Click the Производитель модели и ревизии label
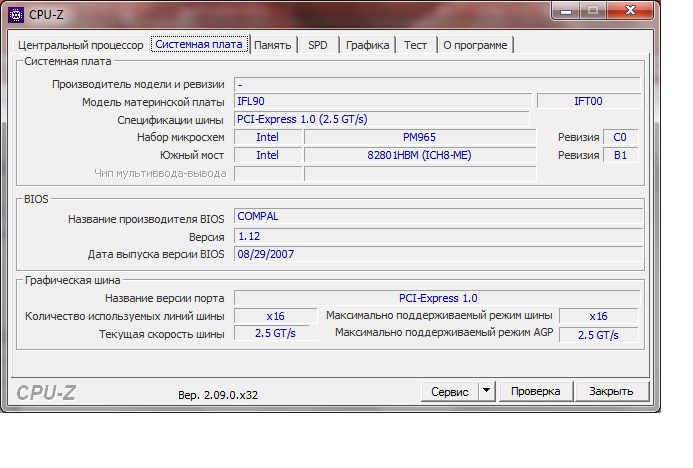The height and width of the screenshot is (468, 693). pos(138,84)
